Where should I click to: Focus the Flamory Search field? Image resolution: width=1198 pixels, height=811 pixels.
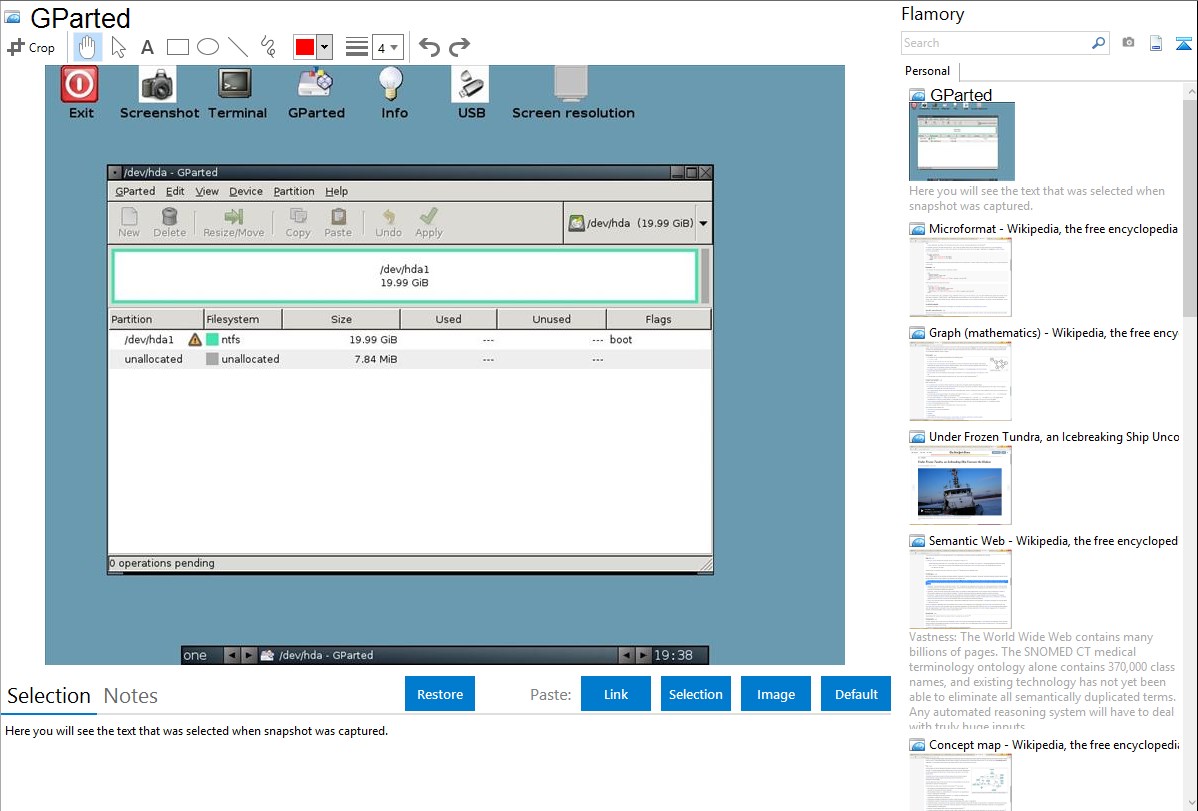click(x=996, y=43)
